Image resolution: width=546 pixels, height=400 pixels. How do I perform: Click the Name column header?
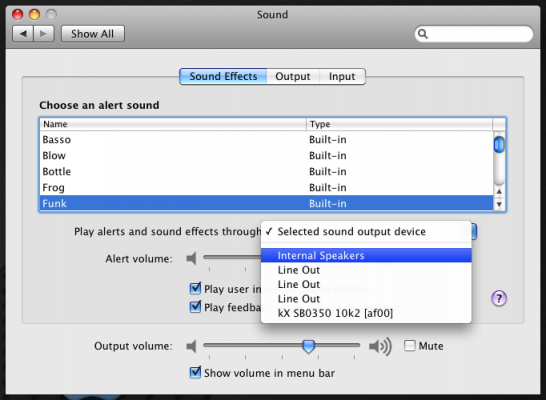173,124
